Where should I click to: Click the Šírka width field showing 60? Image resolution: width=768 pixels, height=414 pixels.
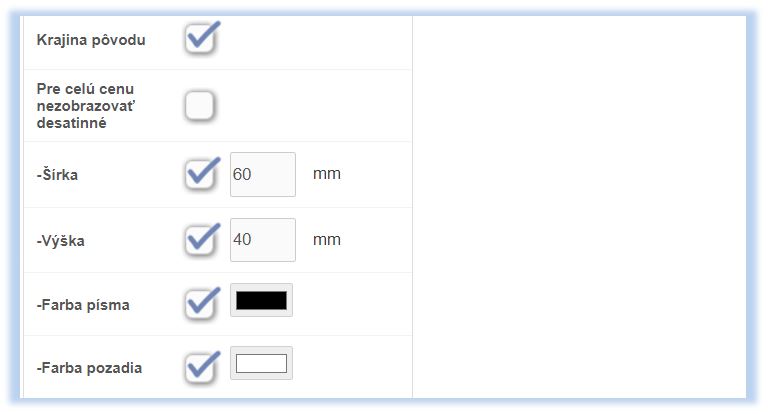tap(263, 174)
